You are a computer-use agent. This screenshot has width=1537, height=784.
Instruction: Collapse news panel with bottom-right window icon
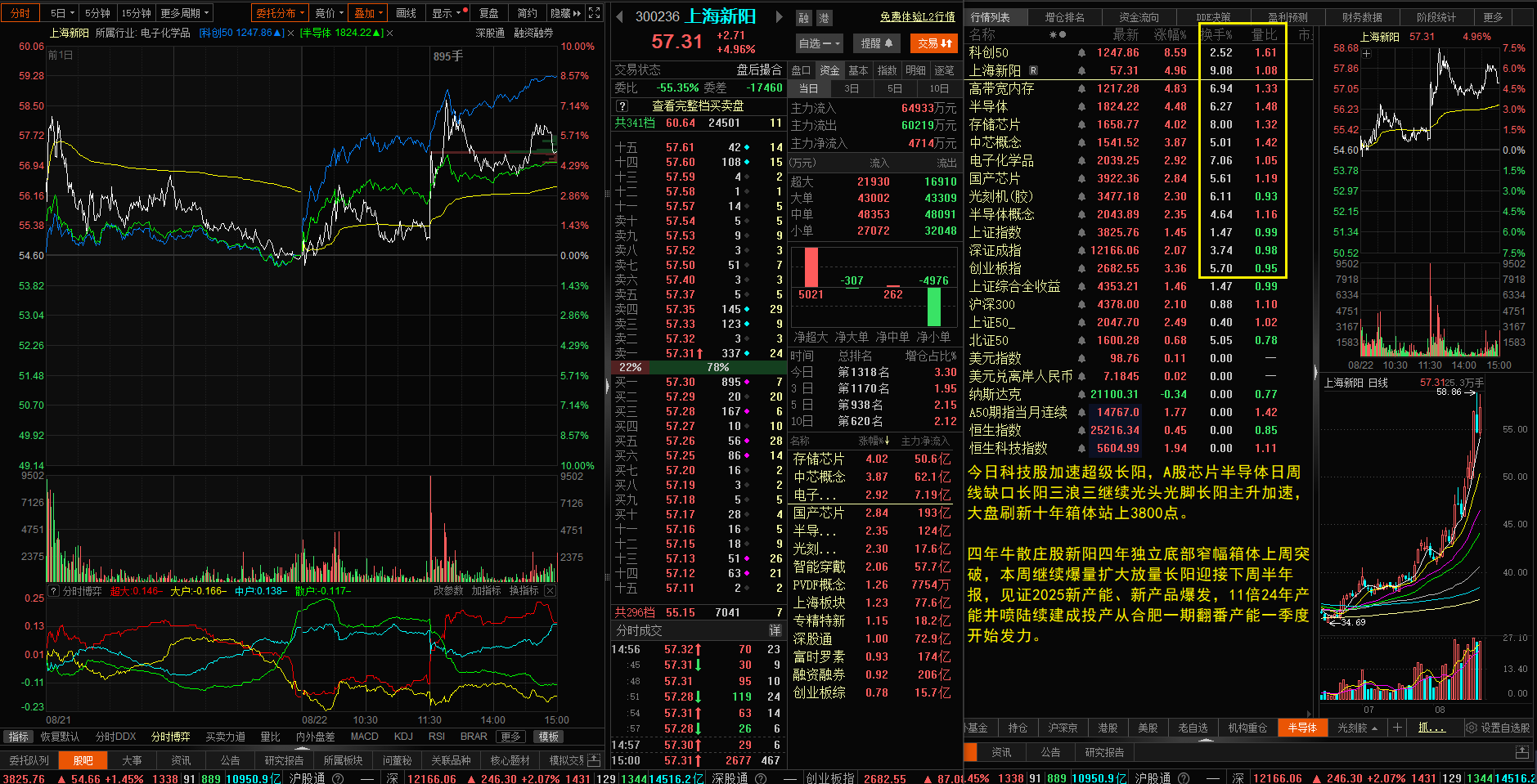pos(1522,751)
